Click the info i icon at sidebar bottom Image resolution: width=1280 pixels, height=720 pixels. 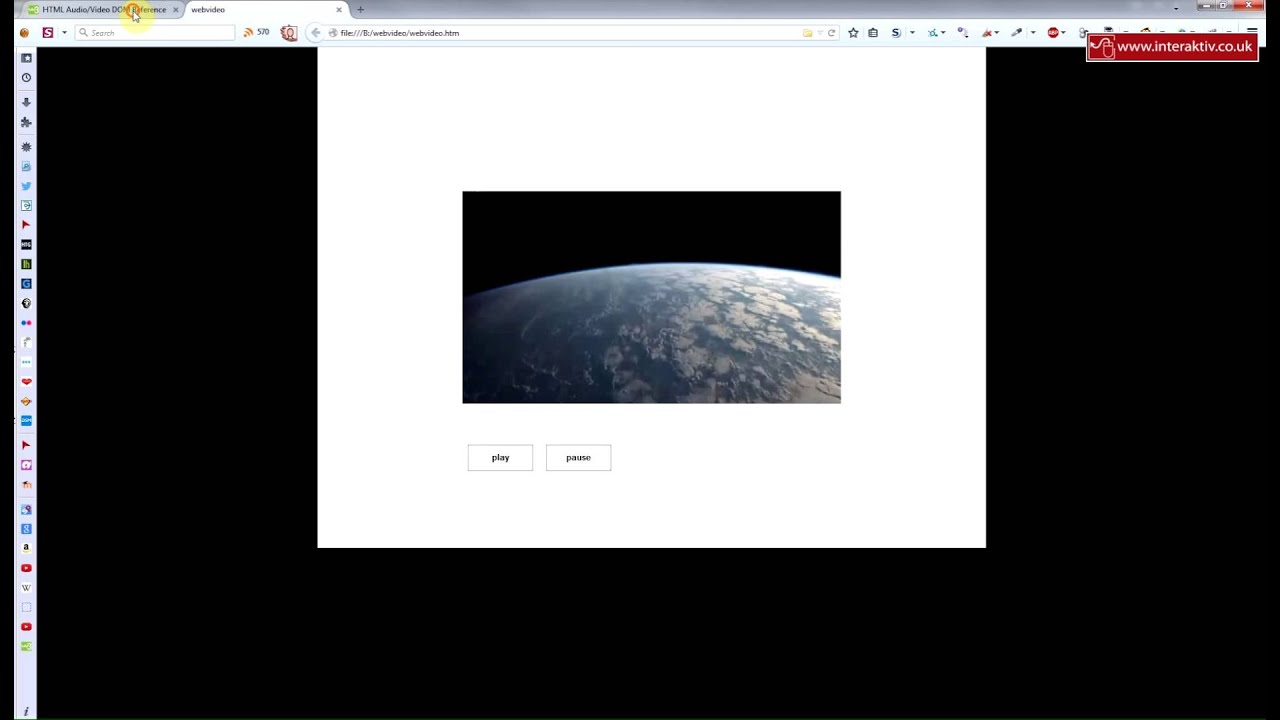point(26,711)
